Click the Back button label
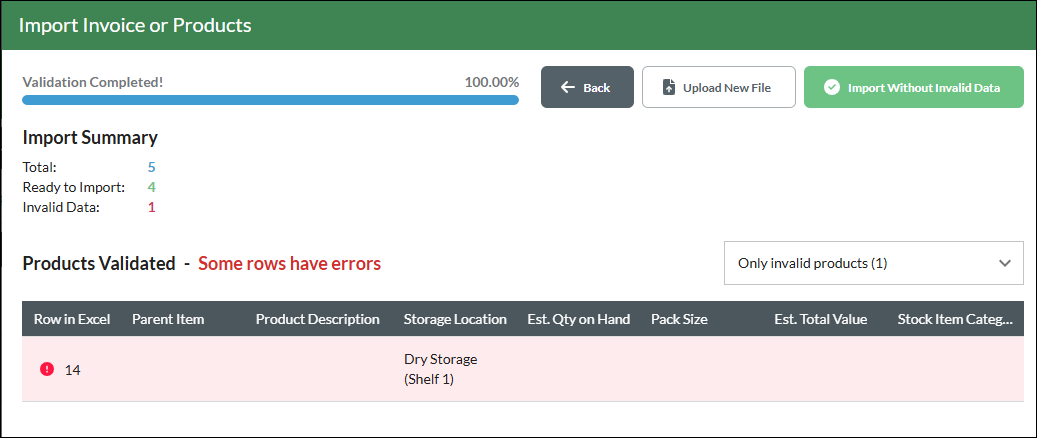1037x438 pixels. coord(597,87)
